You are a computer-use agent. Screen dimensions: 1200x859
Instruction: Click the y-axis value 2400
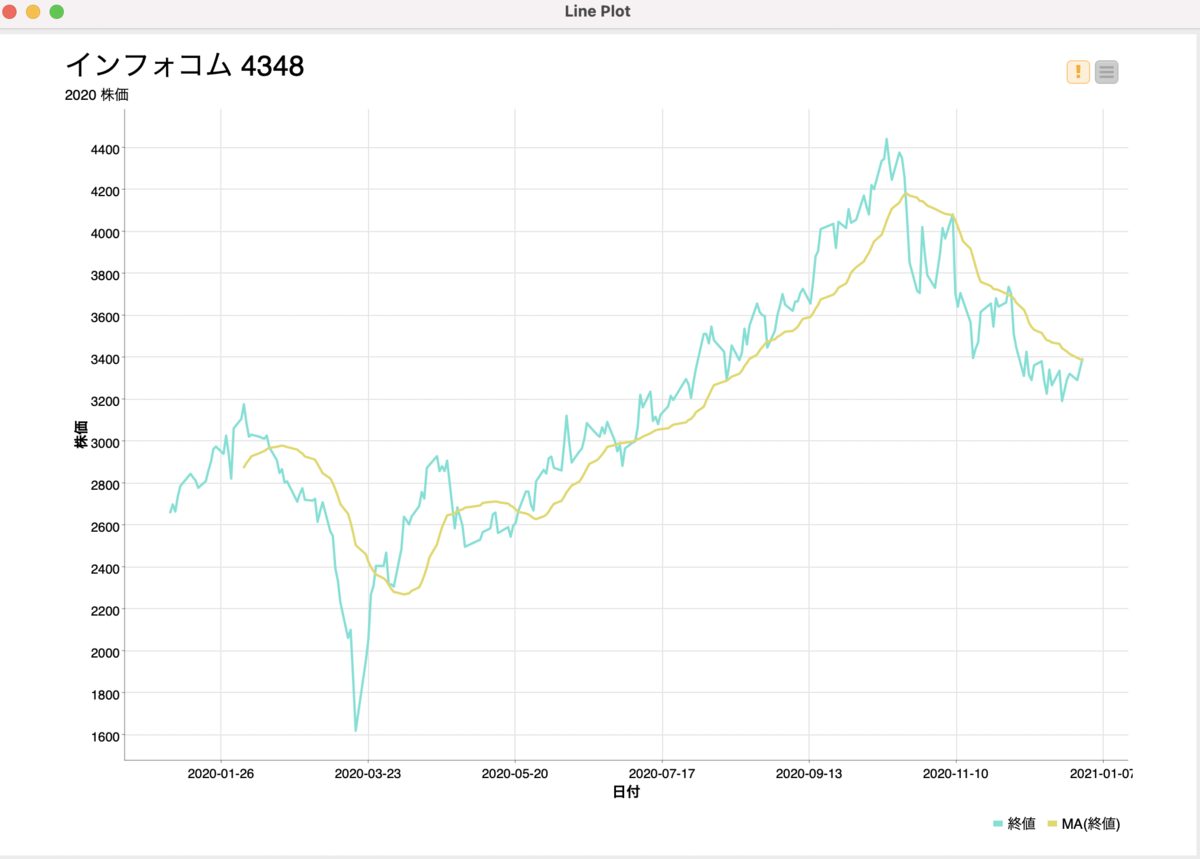click(x=106, y=569)
